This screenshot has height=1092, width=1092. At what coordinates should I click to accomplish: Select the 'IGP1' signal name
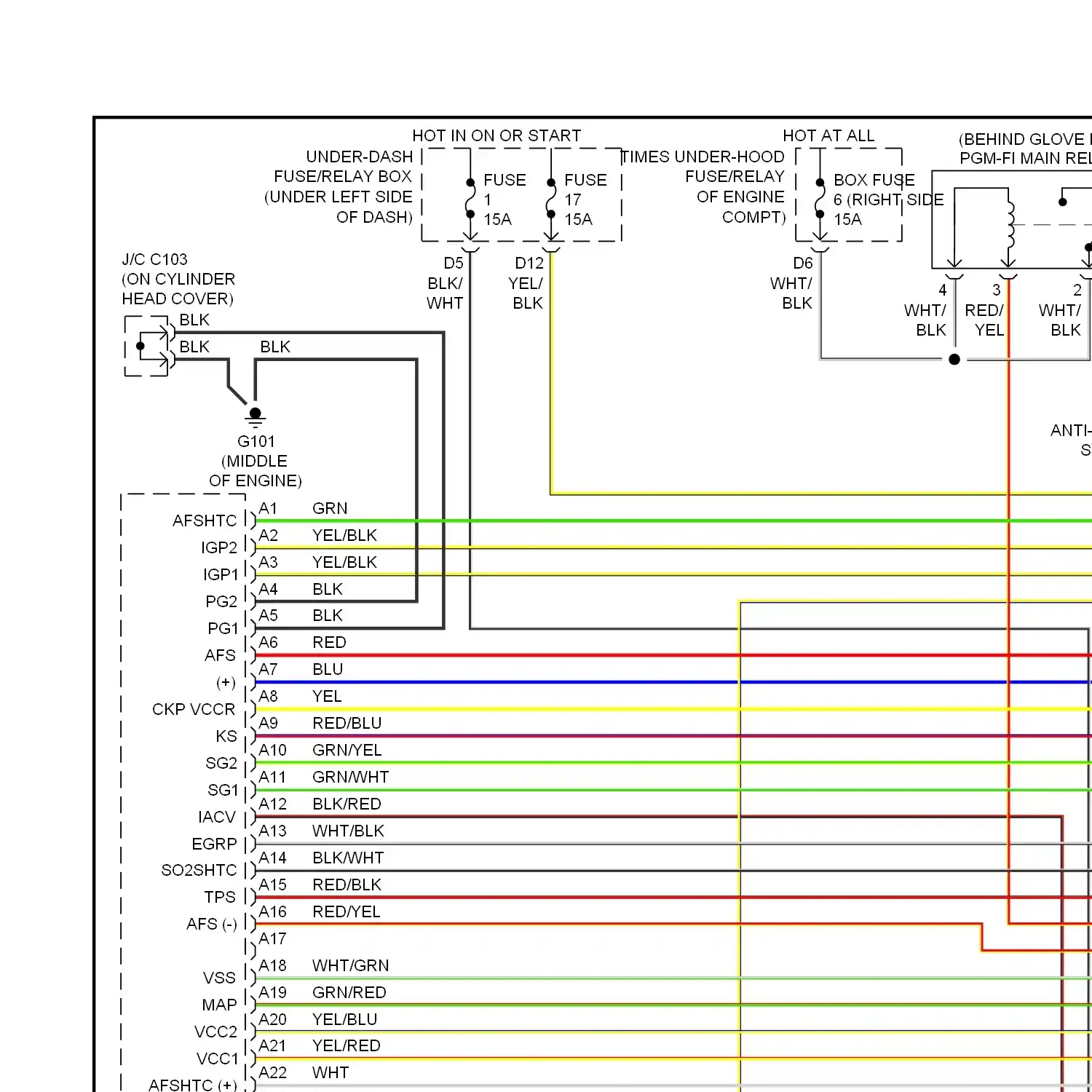pos(221,574)
